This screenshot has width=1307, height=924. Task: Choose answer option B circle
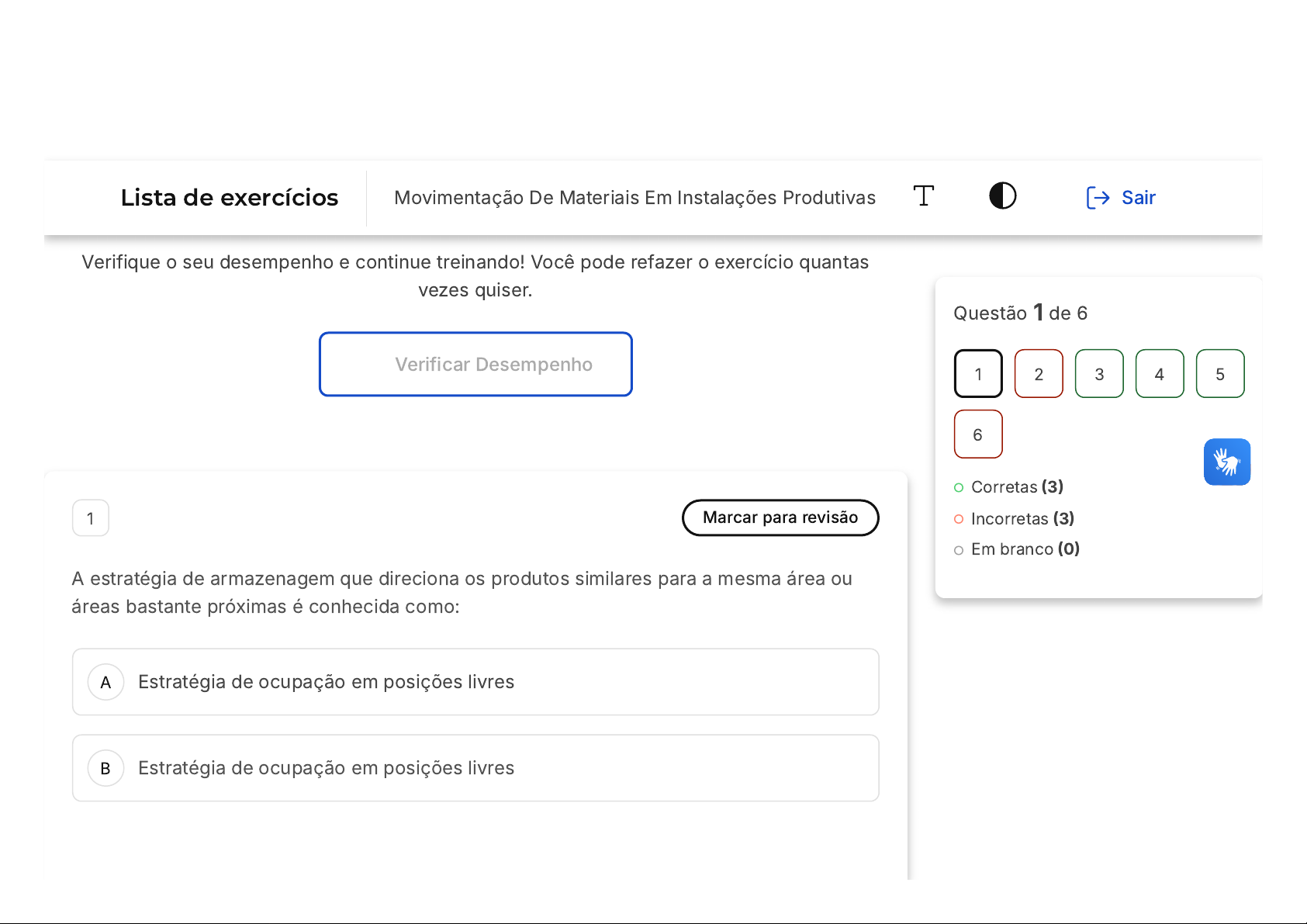coord(106,768)
